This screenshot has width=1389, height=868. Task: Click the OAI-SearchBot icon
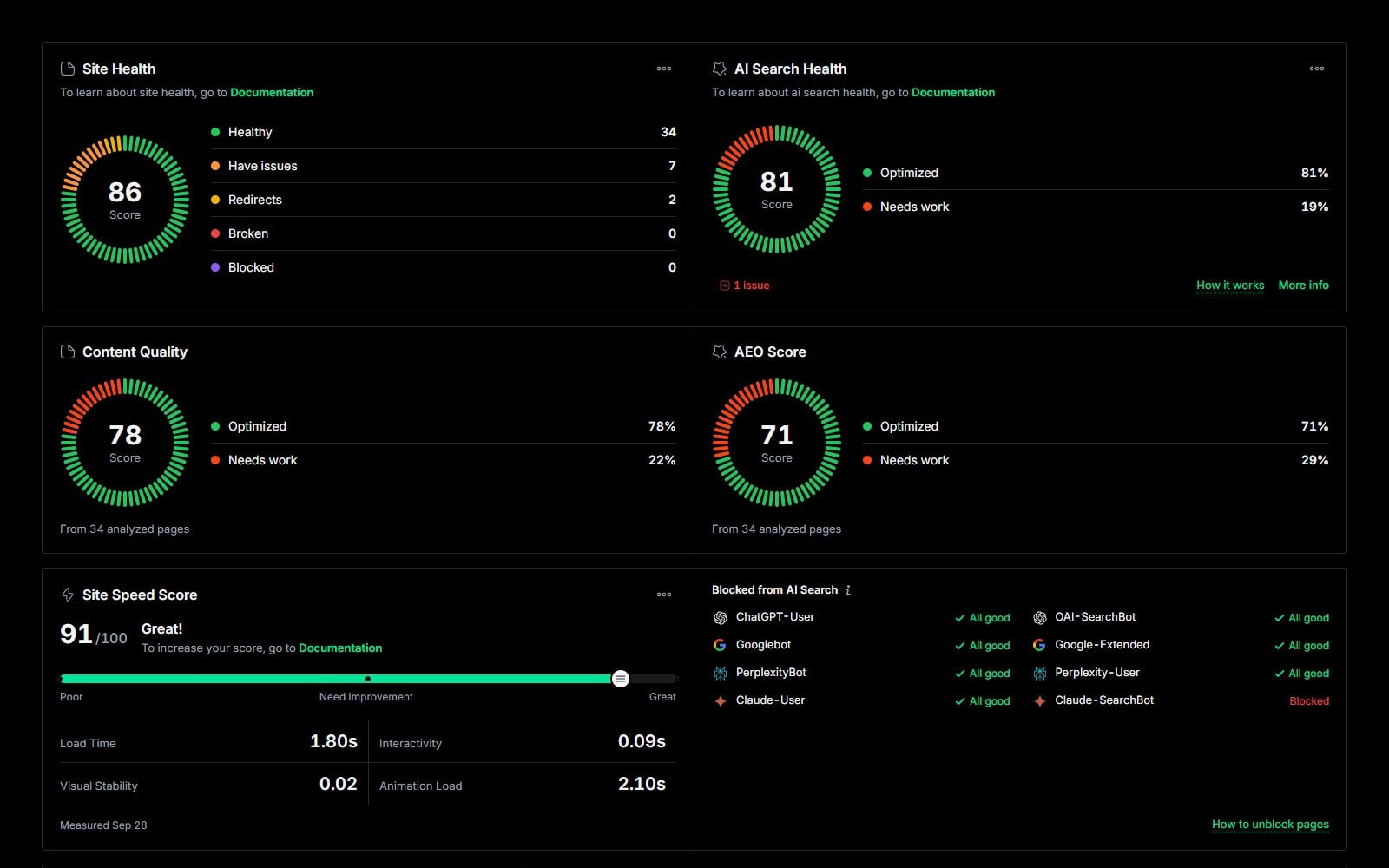pyautogui.click(x=1039, y=617)
